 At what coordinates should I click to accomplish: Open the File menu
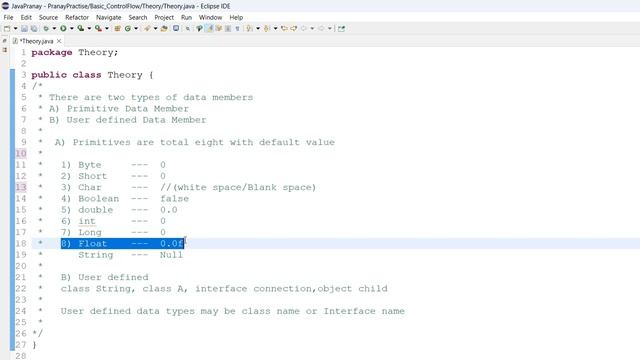(8, 18)
